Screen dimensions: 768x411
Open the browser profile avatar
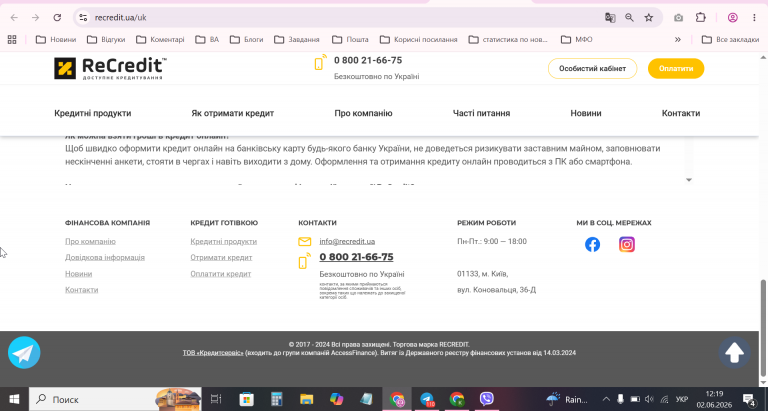732,18
